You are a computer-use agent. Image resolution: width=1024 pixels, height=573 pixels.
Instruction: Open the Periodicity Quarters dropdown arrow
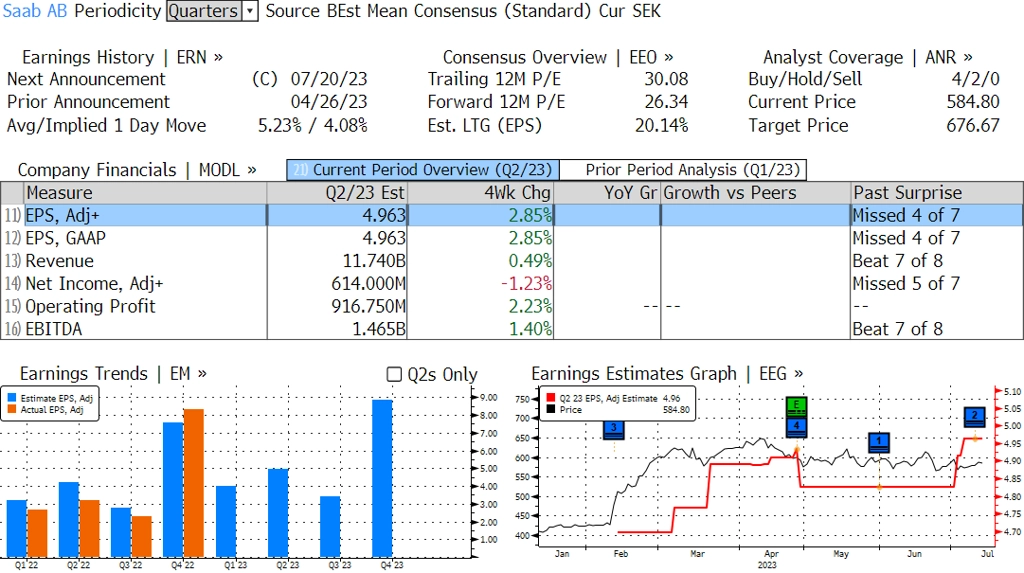click(250, 11)
